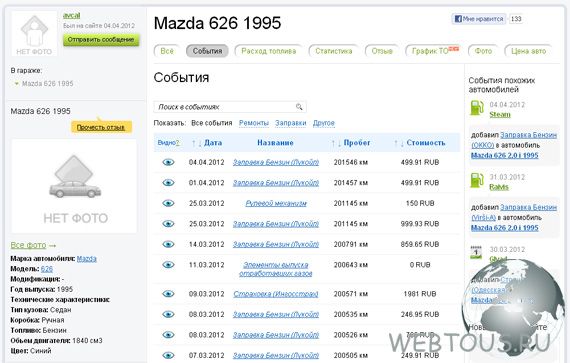The height and width of the screenshot is (363, 570).
Task: Click the calendar icon dated 30.03.2012
Action: coord(476,252)
